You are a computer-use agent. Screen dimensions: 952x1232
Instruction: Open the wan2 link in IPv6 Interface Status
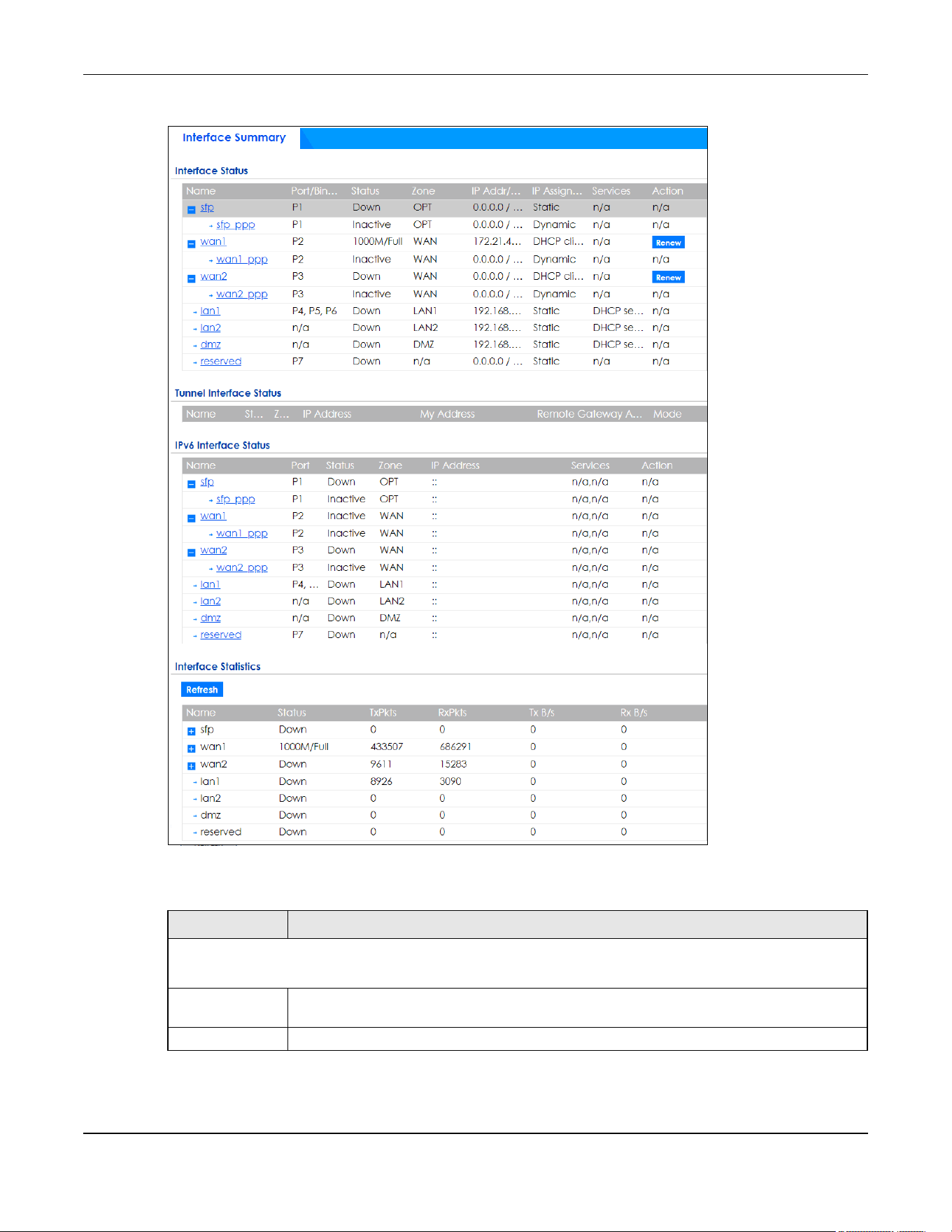click(x=213, y=550)
